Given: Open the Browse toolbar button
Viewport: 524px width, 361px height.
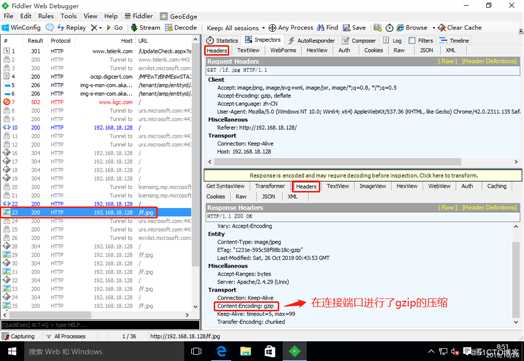Looking at the screenshot, I should click(x=412, y=28).
